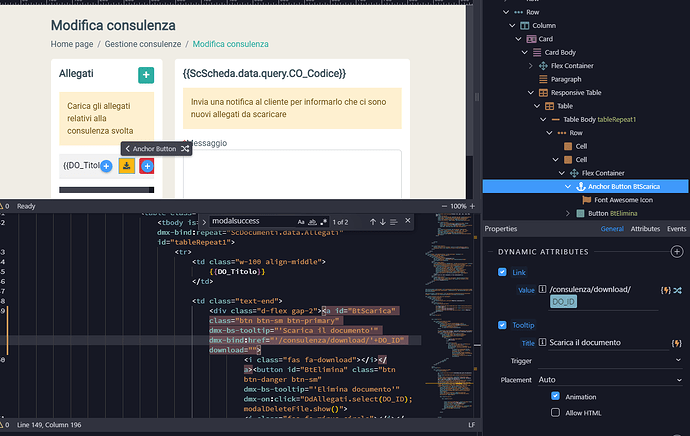Enable the Allow HTML checkbox
The height and width of the screenshot is (436, 690).
tap(555, 412)
